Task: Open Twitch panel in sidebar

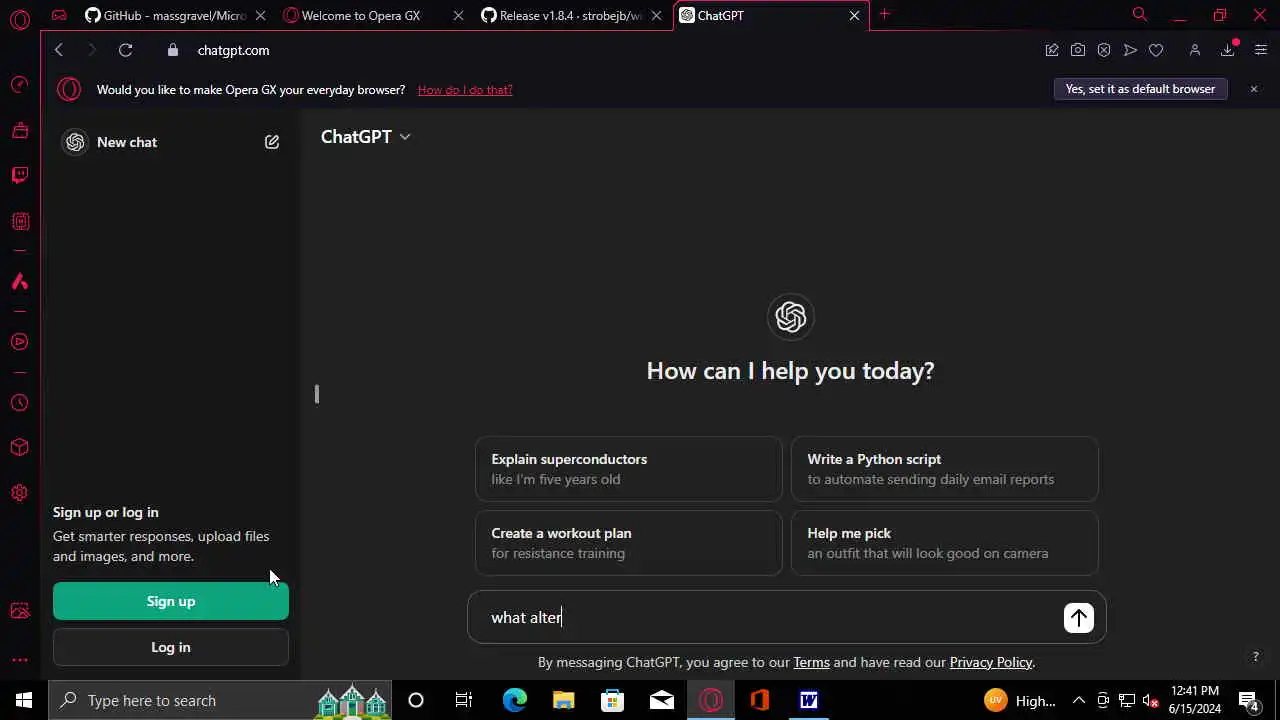Action: click(x=19, y=176)
